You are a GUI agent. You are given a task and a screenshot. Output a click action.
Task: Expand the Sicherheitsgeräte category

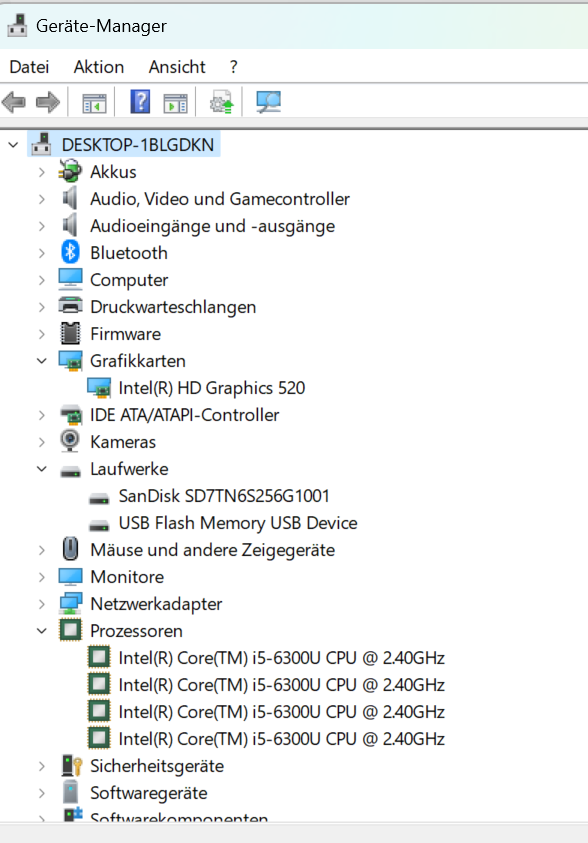coord(42,766)
